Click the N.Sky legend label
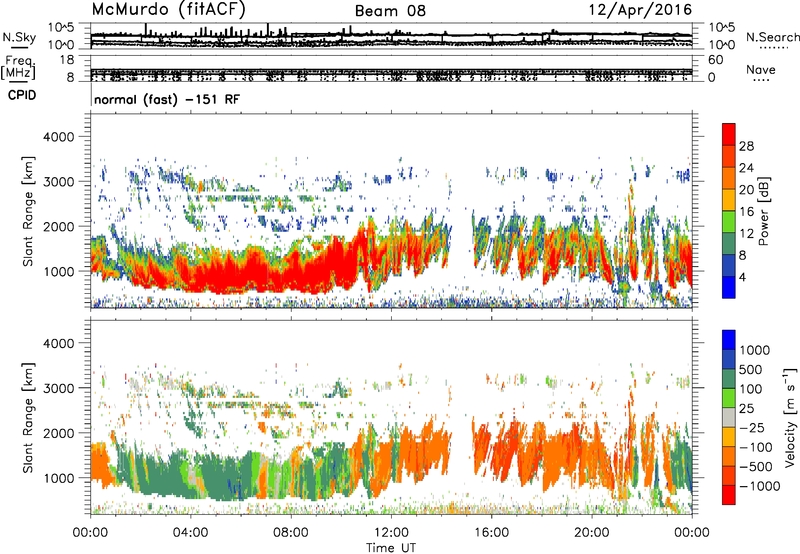This screenshot has height=554, width=800. tap(19, 37)
